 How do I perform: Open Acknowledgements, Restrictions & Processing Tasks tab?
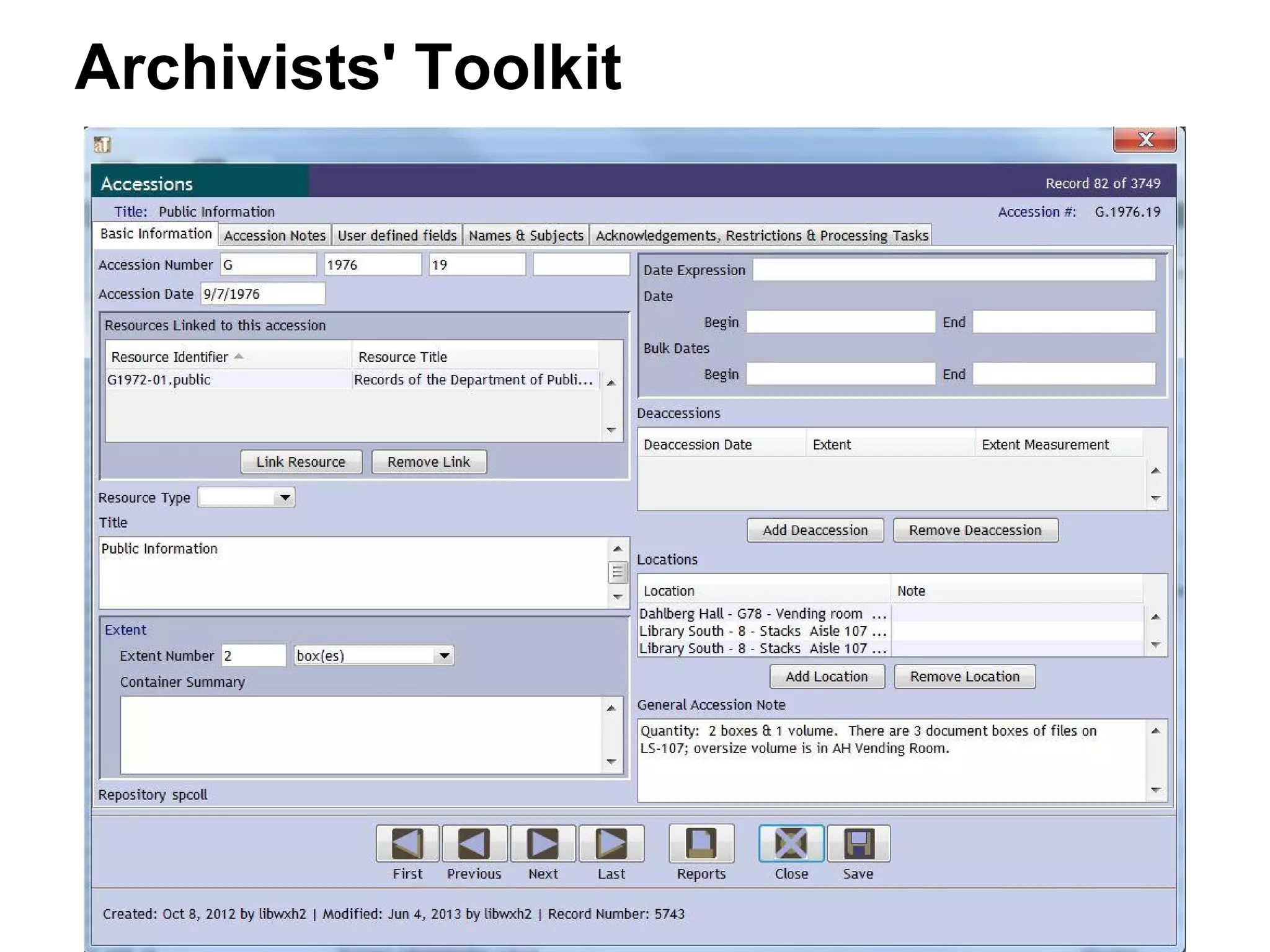click(x=762, y=236)
